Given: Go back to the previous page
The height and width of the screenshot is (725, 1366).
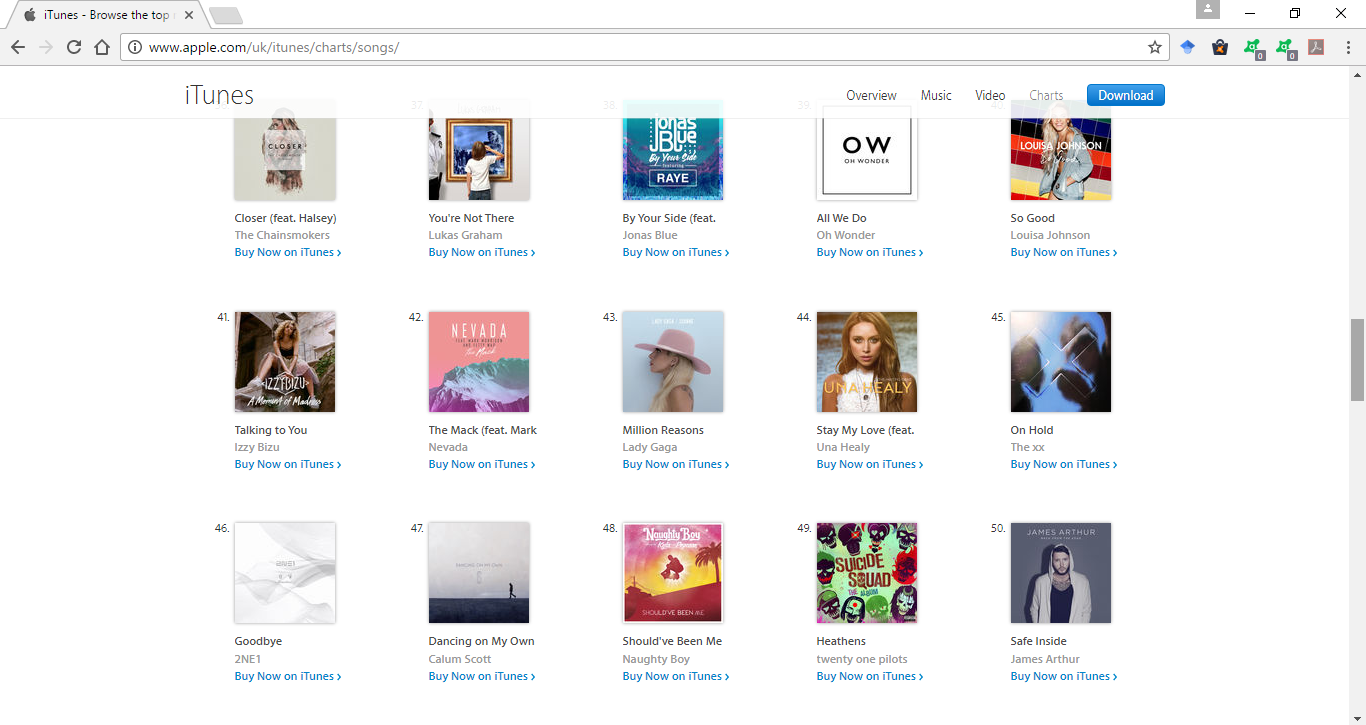Looking at the screenshot, I should click(18, 47).
